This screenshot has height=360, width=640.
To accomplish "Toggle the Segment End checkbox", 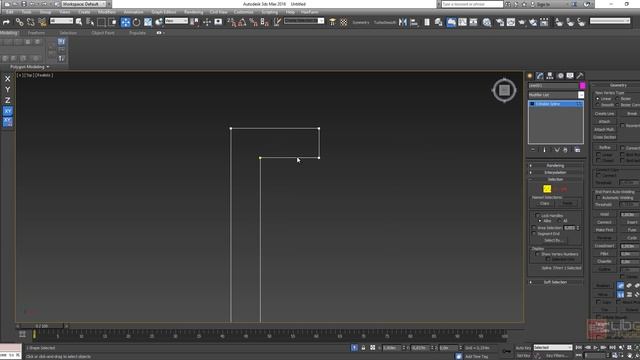I will click(534, 234).
